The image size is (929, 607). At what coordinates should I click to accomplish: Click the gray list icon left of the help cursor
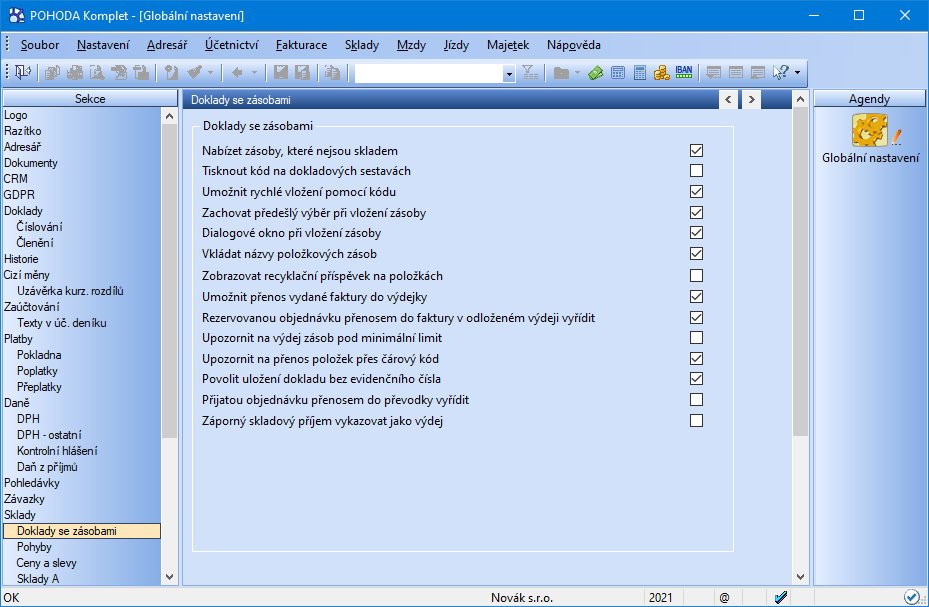(758, 73)
